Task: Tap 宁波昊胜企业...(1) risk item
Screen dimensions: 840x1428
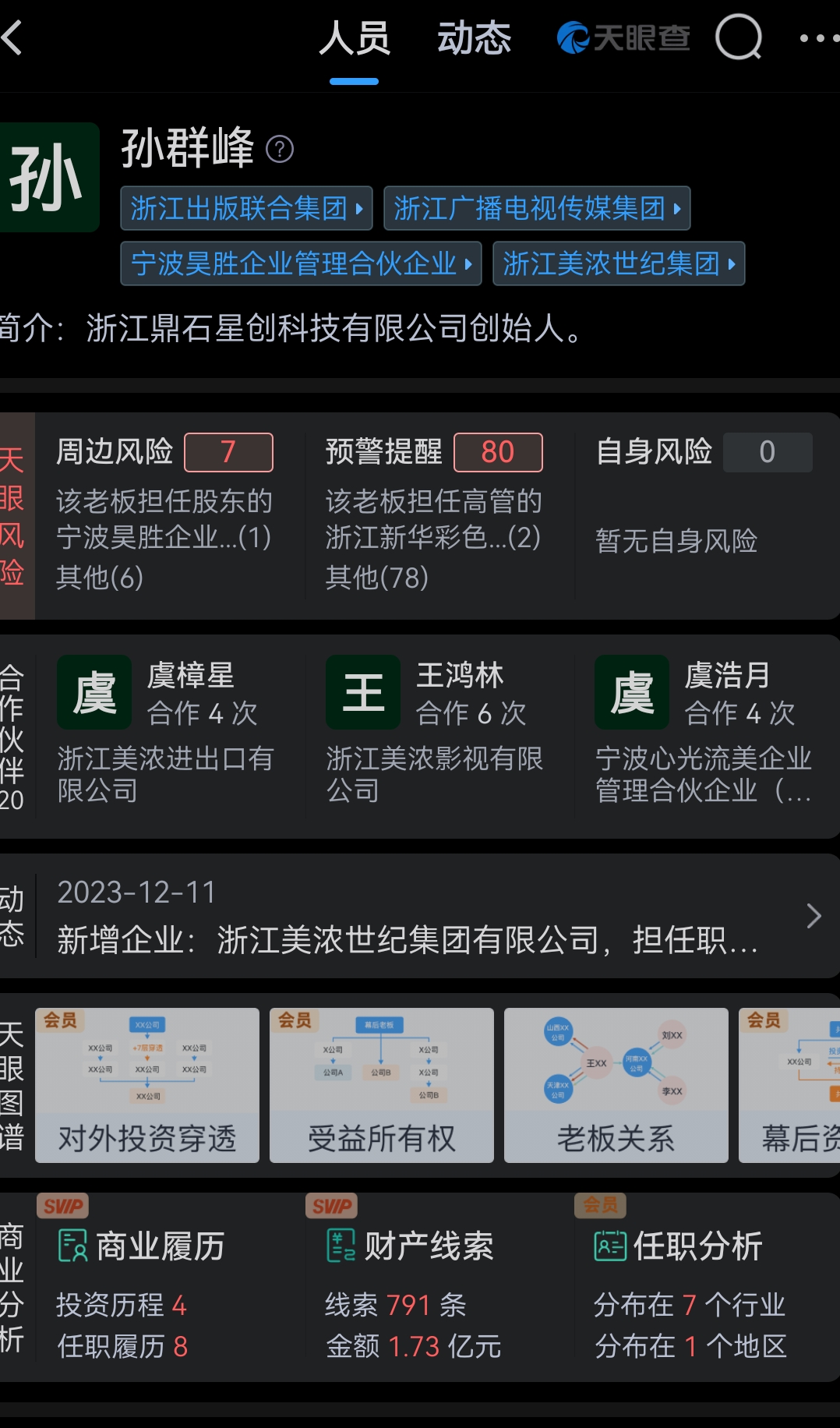Action: [x=164, y=537]
